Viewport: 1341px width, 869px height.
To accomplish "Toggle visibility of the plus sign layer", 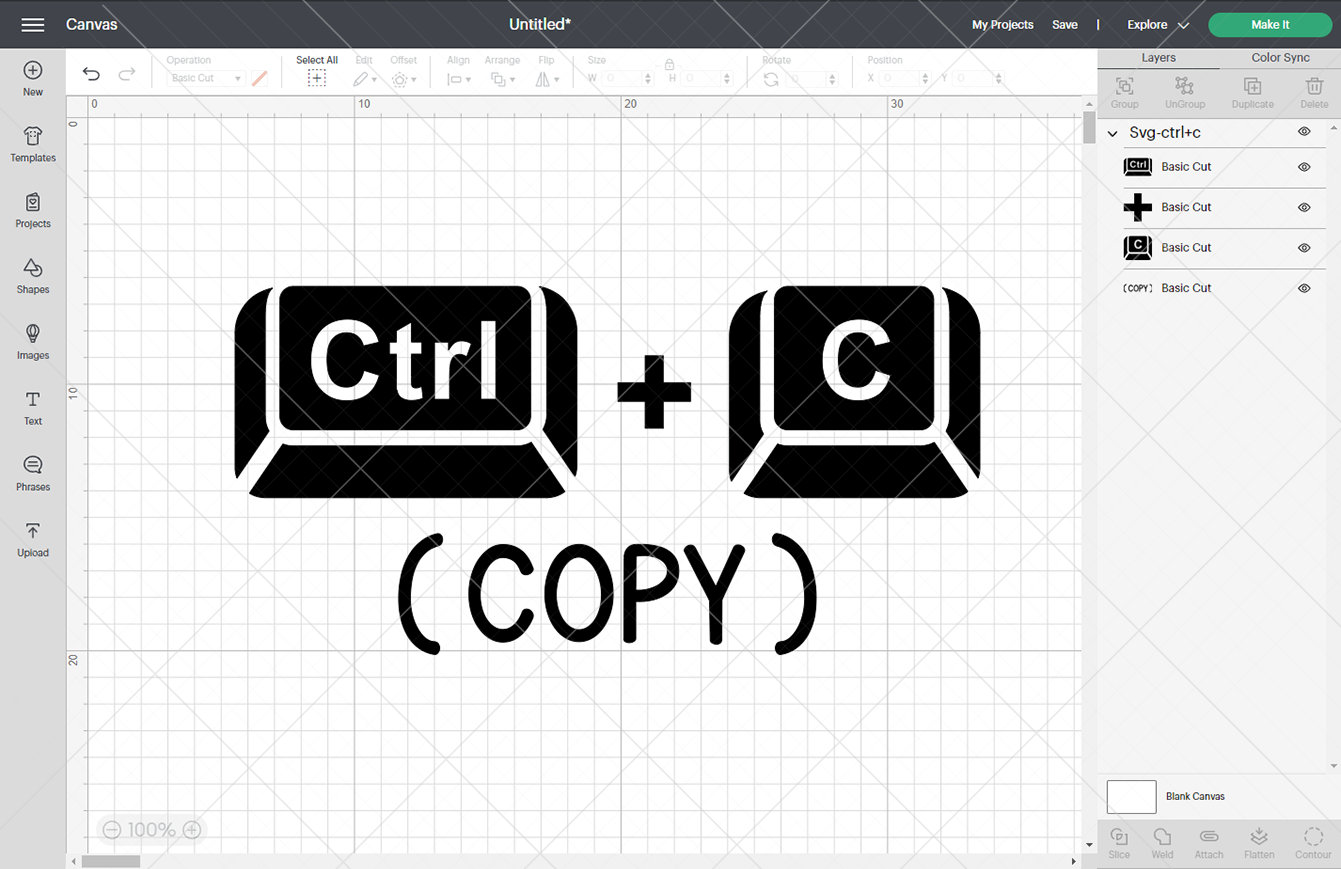I will pos(1304,207).
